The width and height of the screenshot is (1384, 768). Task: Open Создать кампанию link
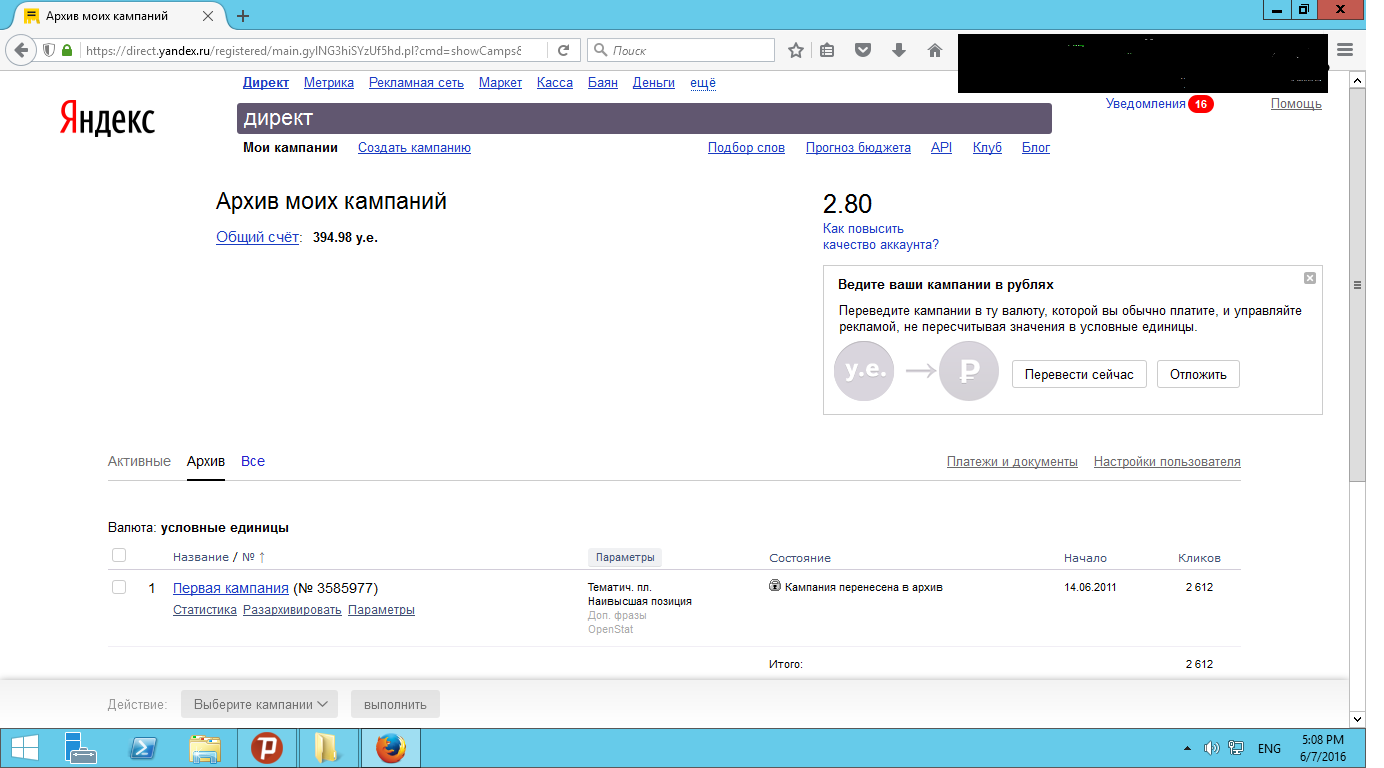[414, 147]
